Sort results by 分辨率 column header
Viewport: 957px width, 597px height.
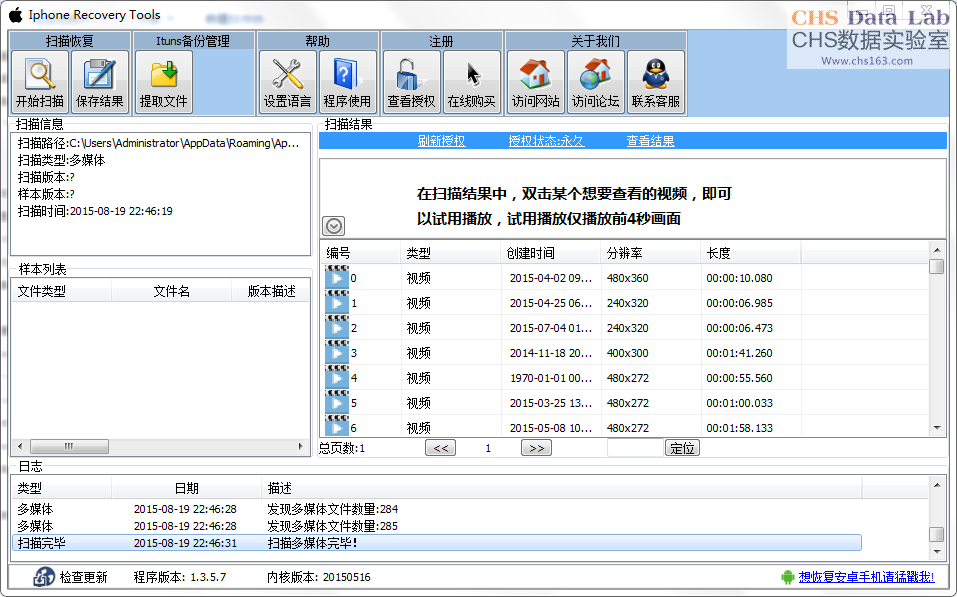point(651,253)
